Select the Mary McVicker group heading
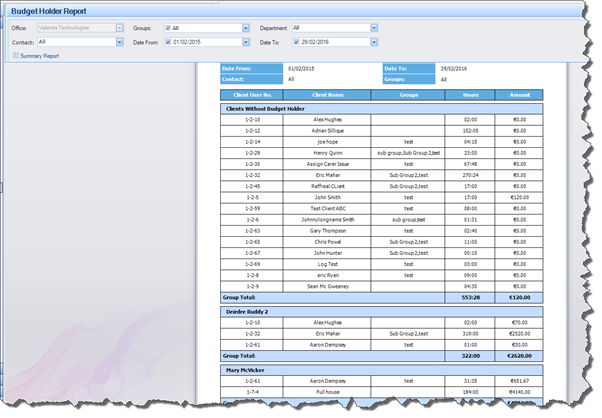The height and width of the screenshot is (418, 602). click(382, 370)
